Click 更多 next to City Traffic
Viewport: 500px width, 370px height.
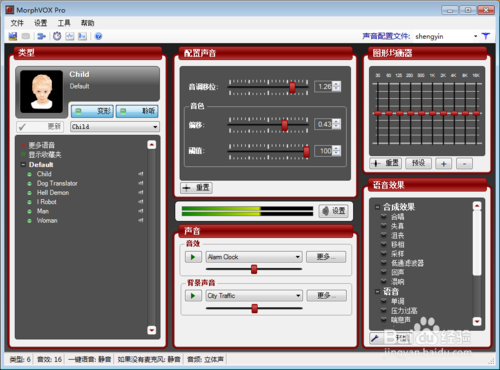tap(327, 296)
